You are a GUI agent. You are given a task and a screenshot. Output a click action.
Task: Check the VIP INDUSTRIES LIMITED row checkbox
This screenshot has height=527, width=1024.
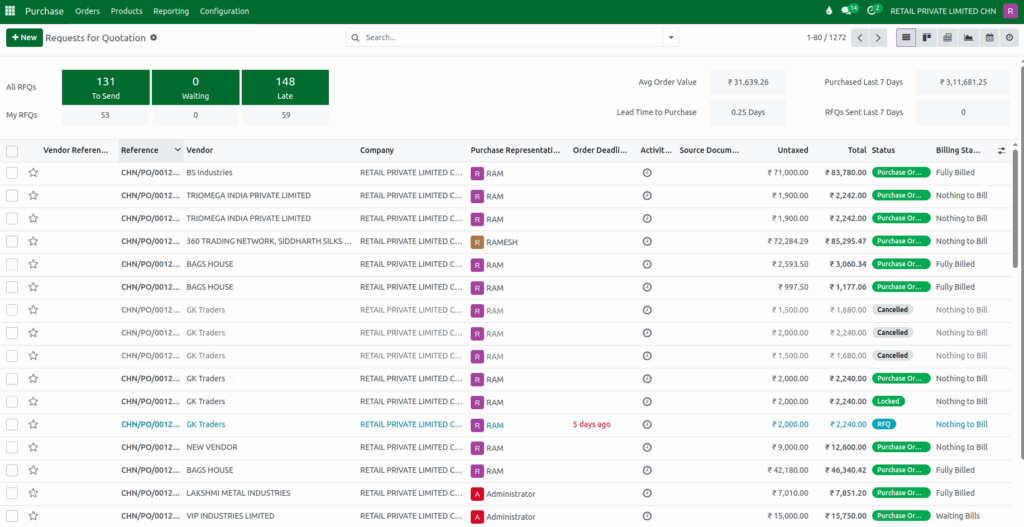[x=12, y=516]
